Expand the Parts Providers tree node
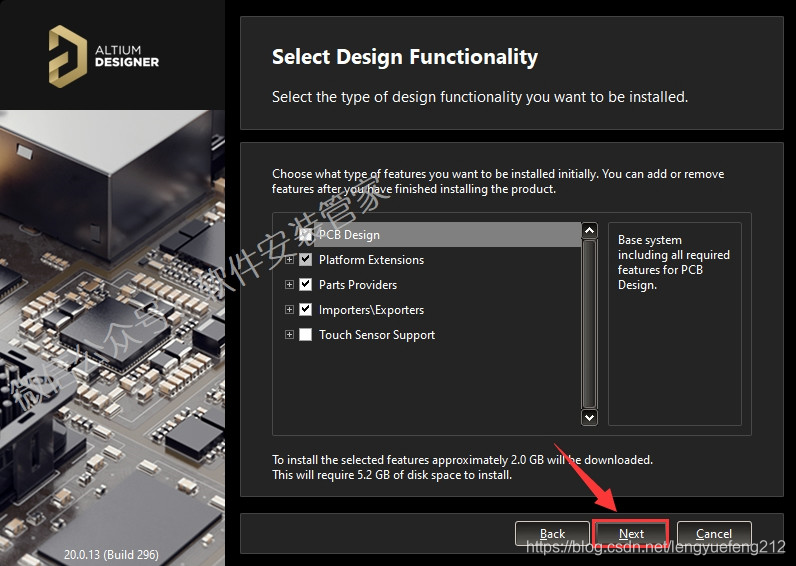 tap(289, 284)
